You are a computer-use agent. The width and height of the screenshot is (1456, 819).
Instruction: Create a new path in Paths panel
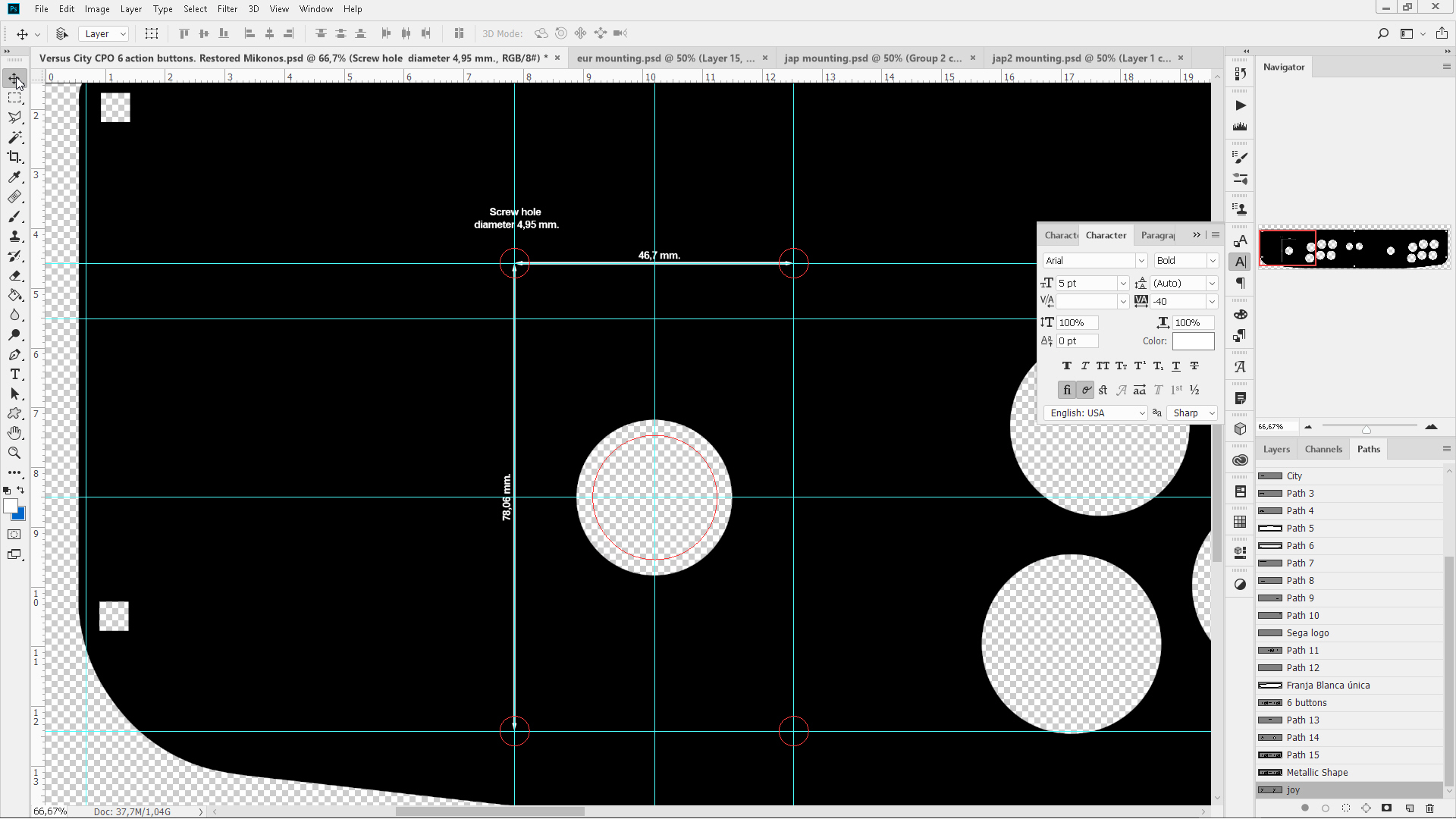tap(1408, 808)
